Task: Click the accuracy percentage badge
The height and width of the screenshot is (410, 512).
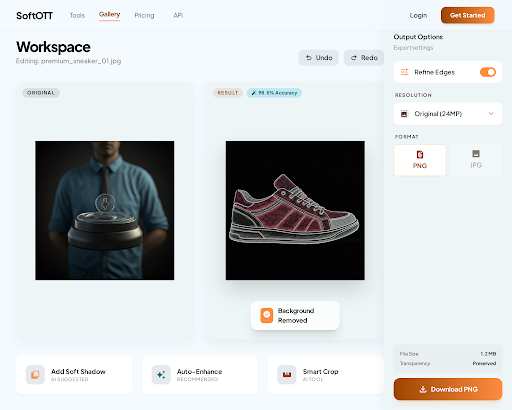Action: coord(274,93)
